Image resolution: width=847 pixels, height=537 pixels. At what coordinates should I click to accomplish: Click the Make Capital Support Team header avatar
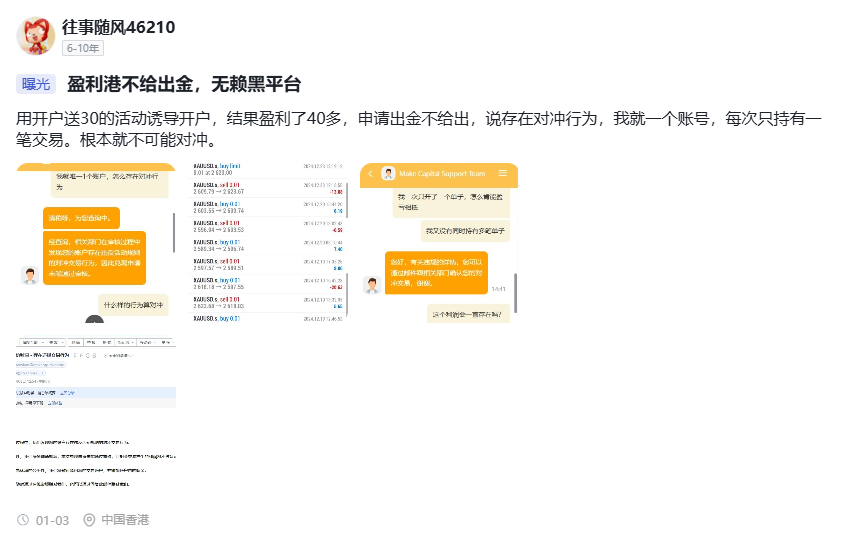pos(388,174)
